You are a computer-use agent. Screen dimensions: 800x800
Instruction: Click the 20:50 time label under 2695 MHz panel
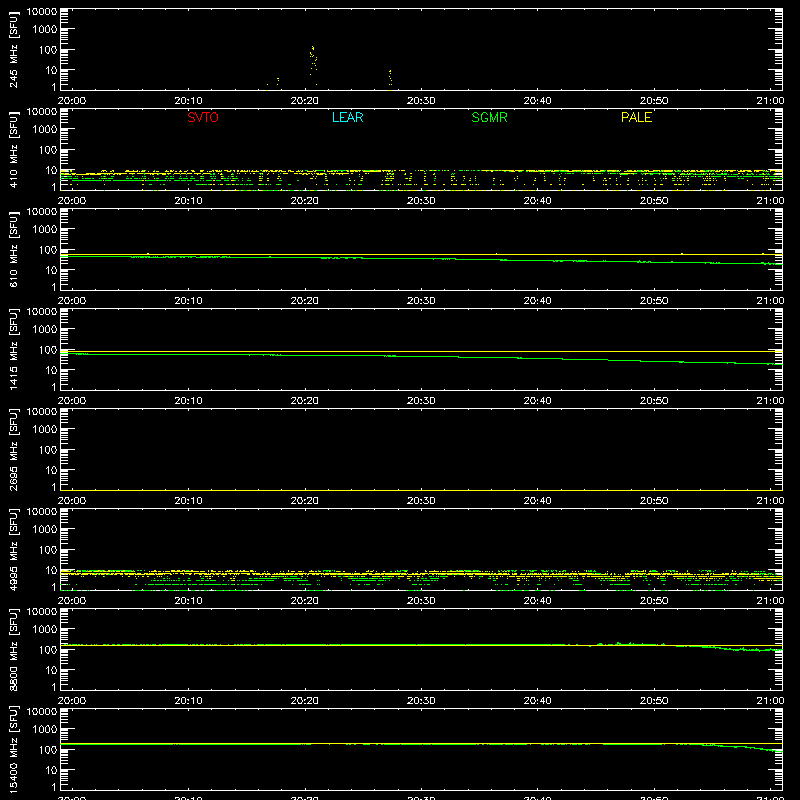[654, 501]
